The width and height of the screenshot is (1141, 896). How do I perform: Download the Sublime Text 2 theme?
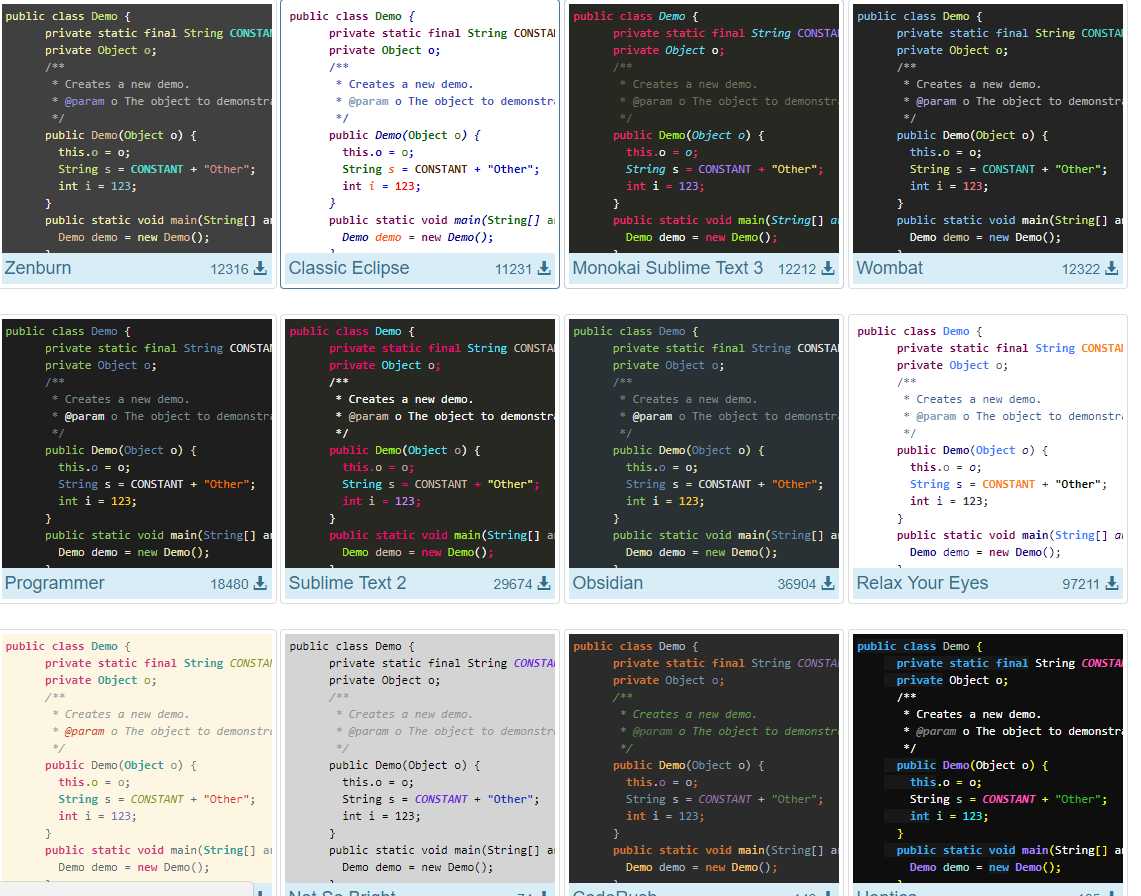(544, 584)
